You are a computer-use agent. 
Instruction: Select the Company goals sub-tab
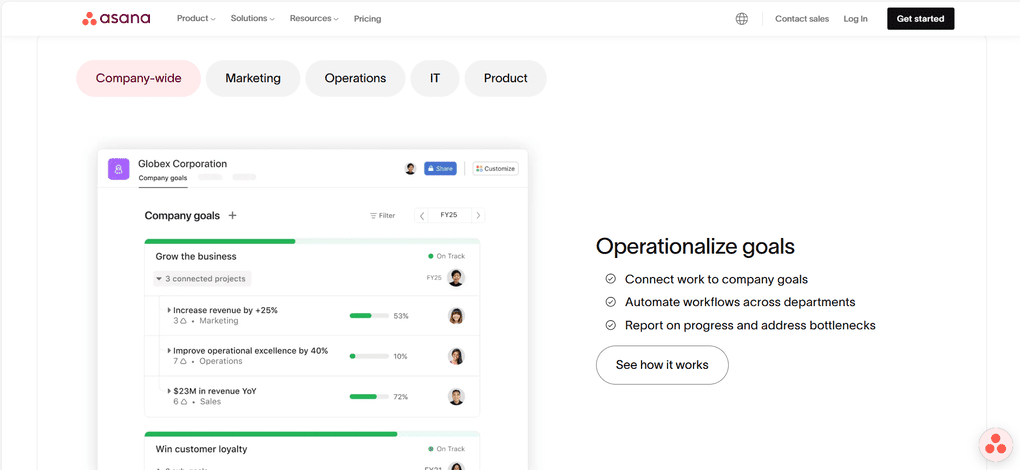(x=163, y=178)
